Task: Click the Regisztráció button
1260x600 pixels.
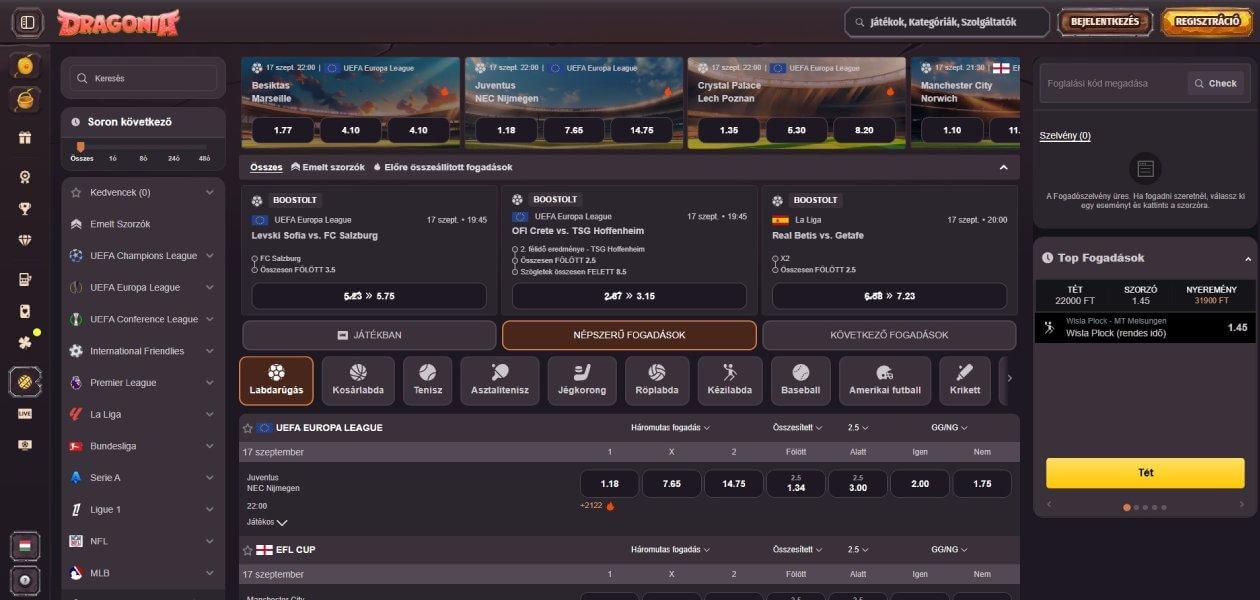Action: (x=1207, y=21)
